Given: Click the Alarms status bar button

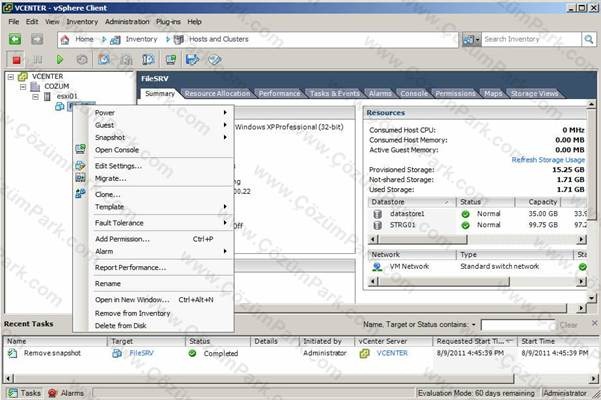Looking at the screenshot, I should [x=66, y=393].
